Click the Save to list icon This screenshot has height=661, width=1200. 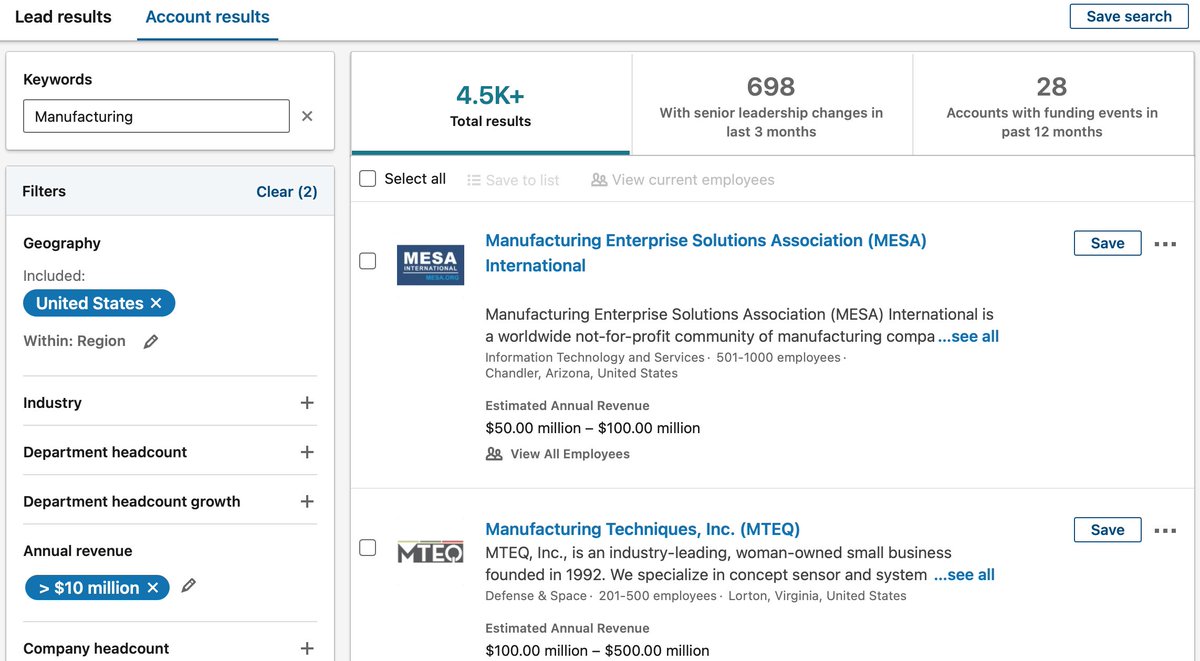click(474, 180)
